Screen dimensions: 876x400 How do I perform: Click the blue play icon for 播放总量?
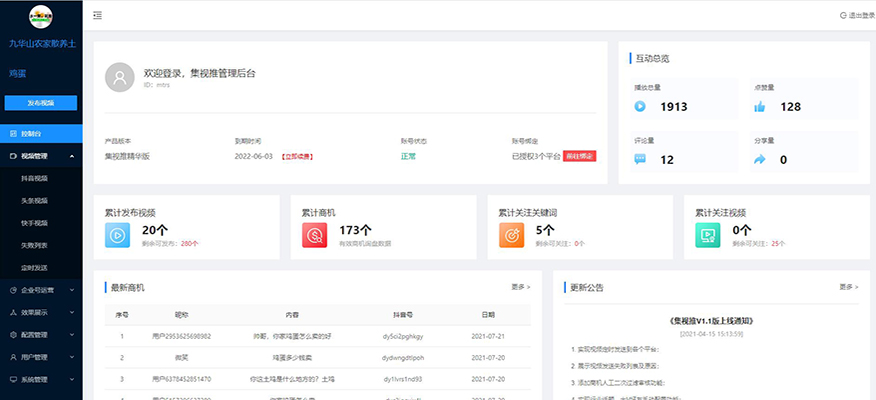[640, 107]
